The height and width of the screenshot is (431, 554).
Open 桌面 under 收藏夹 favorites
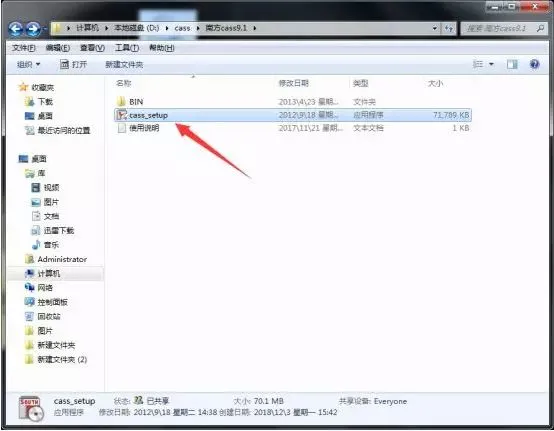(45, 116)
